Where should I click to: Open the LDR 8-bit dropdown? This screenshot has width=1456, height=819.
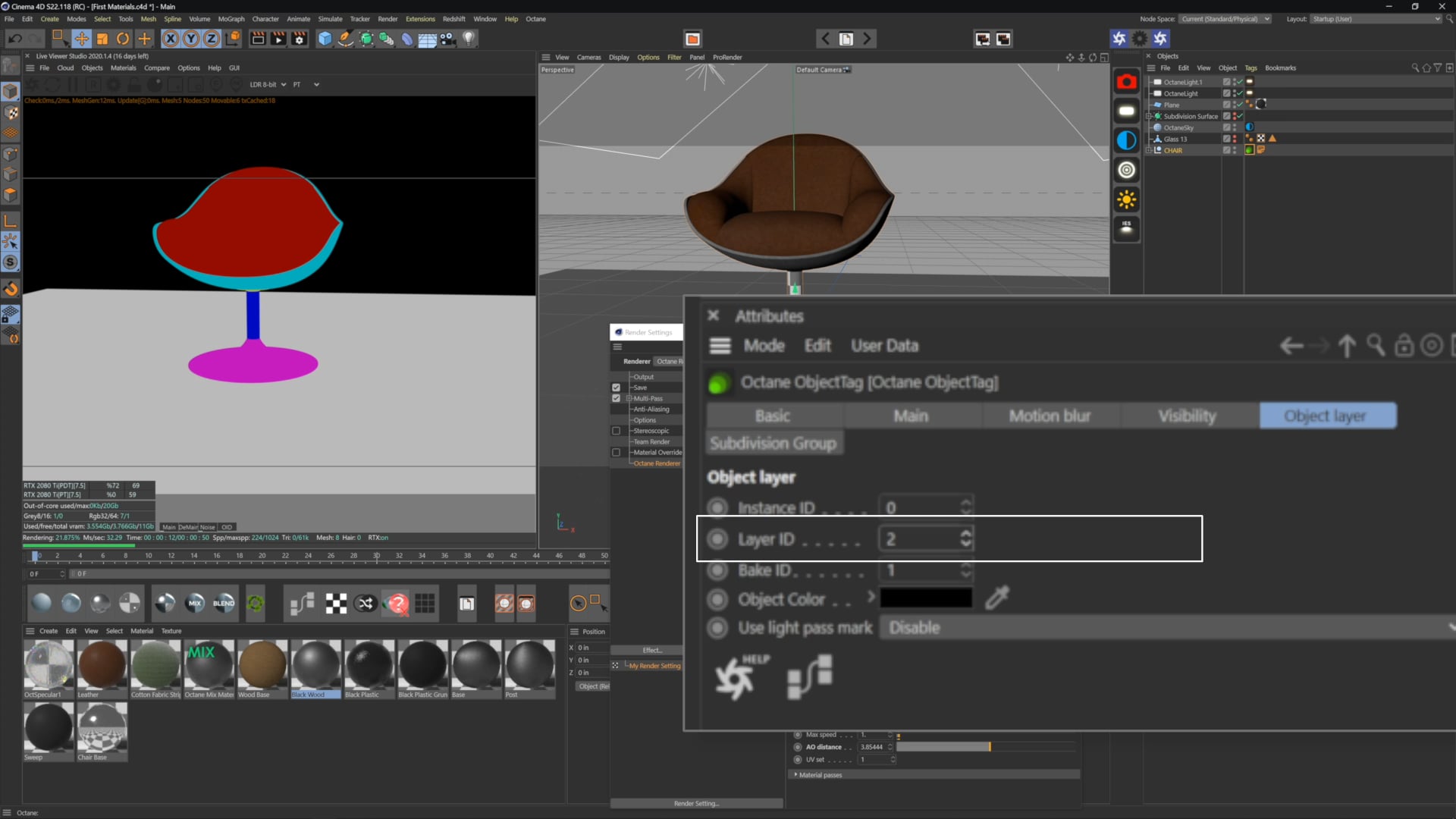click(268, 85)
